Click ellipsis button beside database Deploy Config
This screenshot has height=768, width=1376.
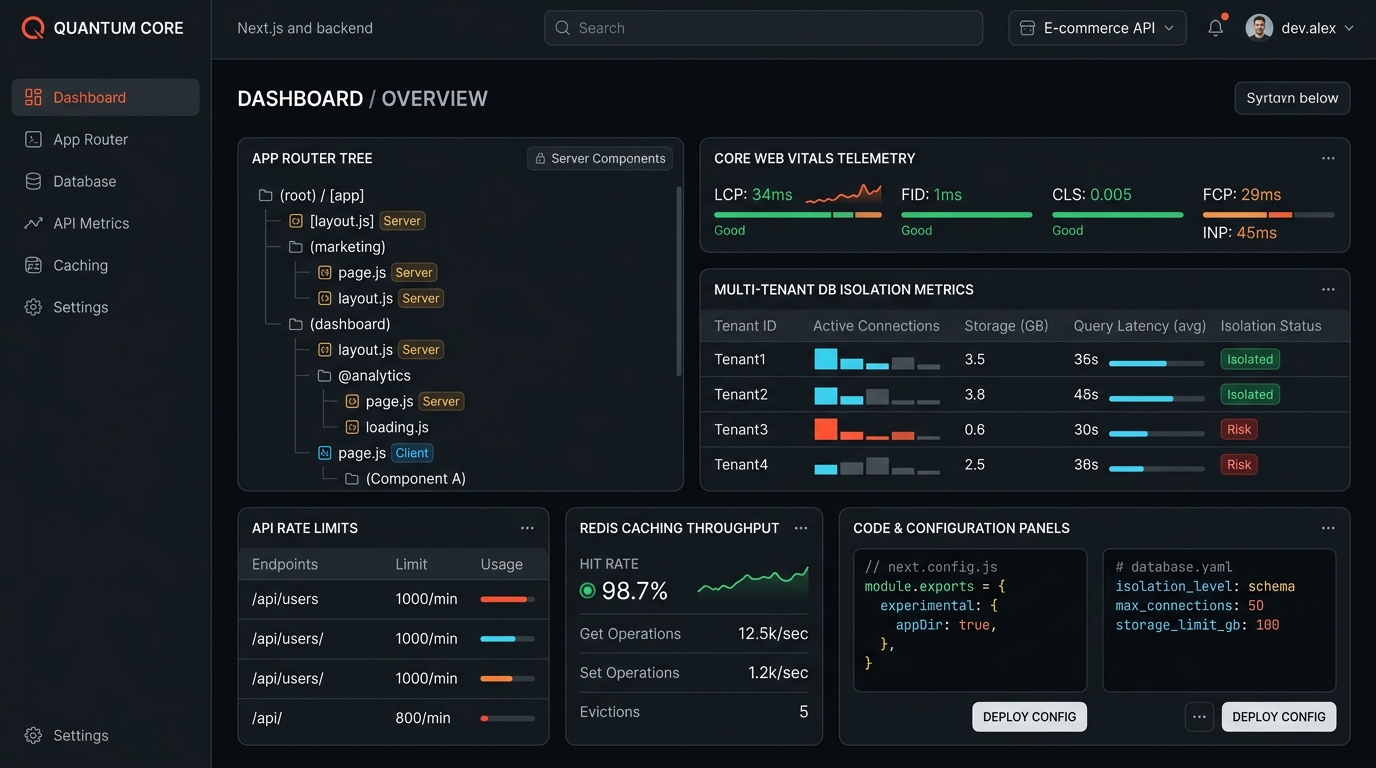1199,717
